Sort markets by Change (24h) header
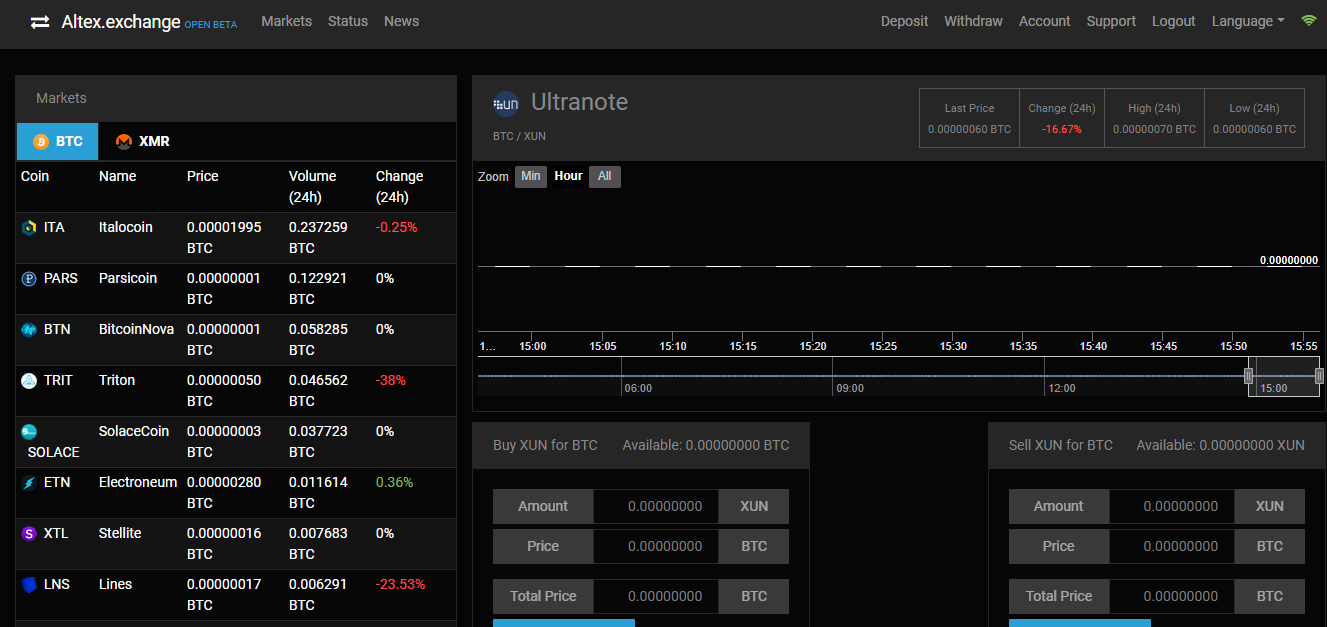Screen dimensions: 1327x627 [x=399, y=187]
